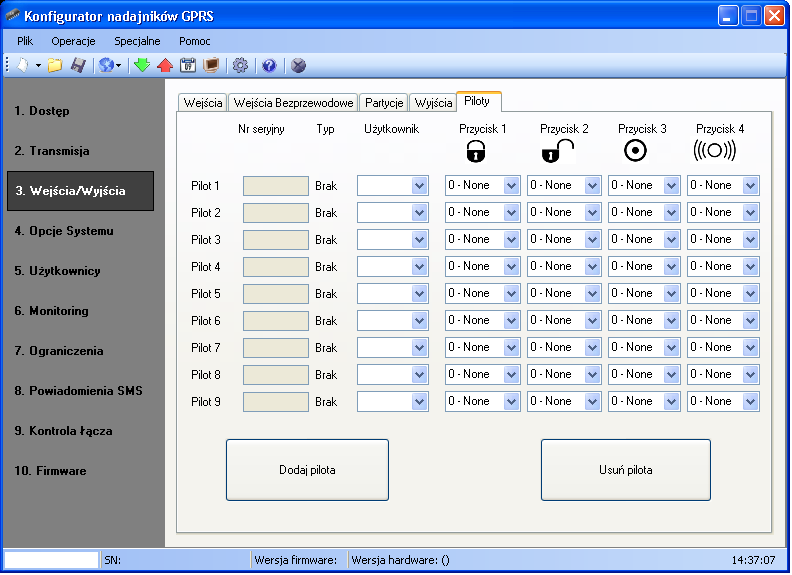This screenshot has height=575, width=792.
Task: Switch to the Wejścia Bezprzewodowe tab
Action: (293, 103)
